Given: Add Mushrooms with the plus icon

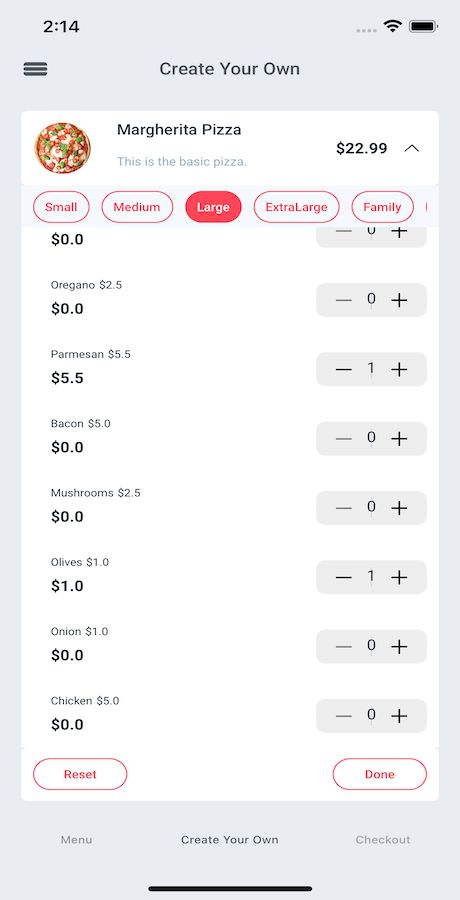Looking at the screenshot, I should (x=399, y=508).
